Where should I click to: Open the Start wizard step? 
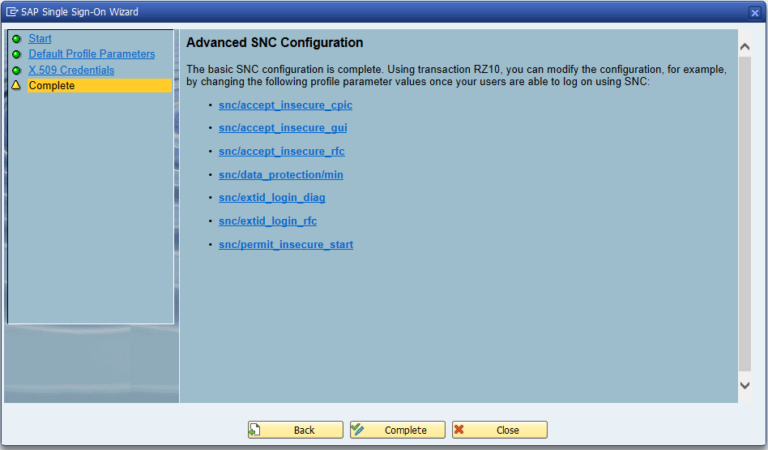[40, 38]
